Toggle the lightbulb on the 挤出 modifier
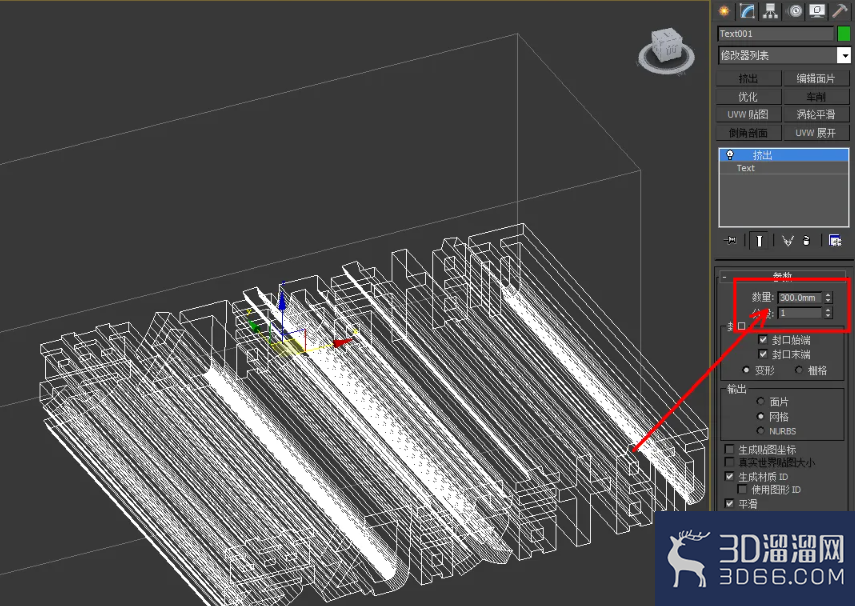This screenshot has width=855, height=606. tap(730, 155)
